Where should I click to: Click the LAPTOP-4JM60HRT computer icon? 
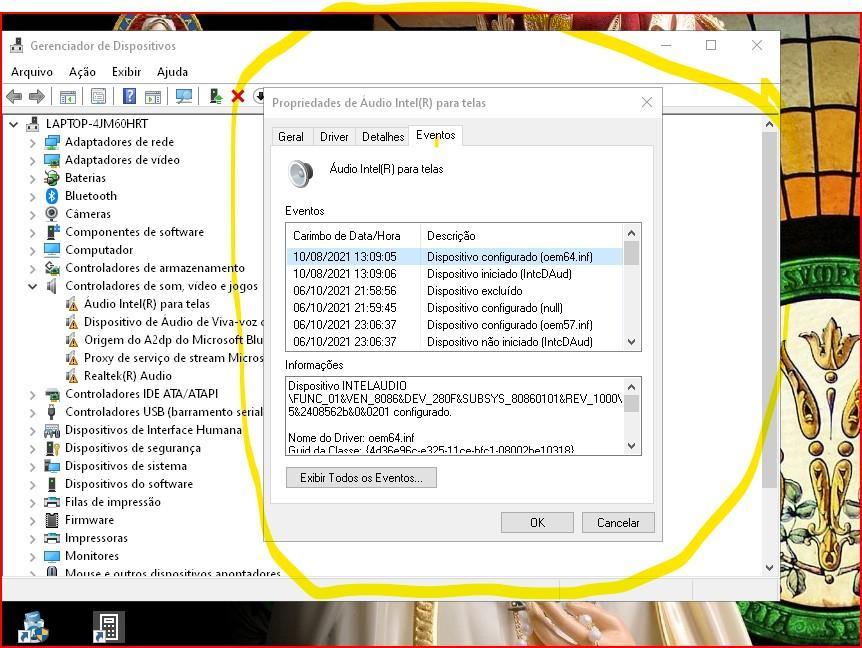[32, 124]
